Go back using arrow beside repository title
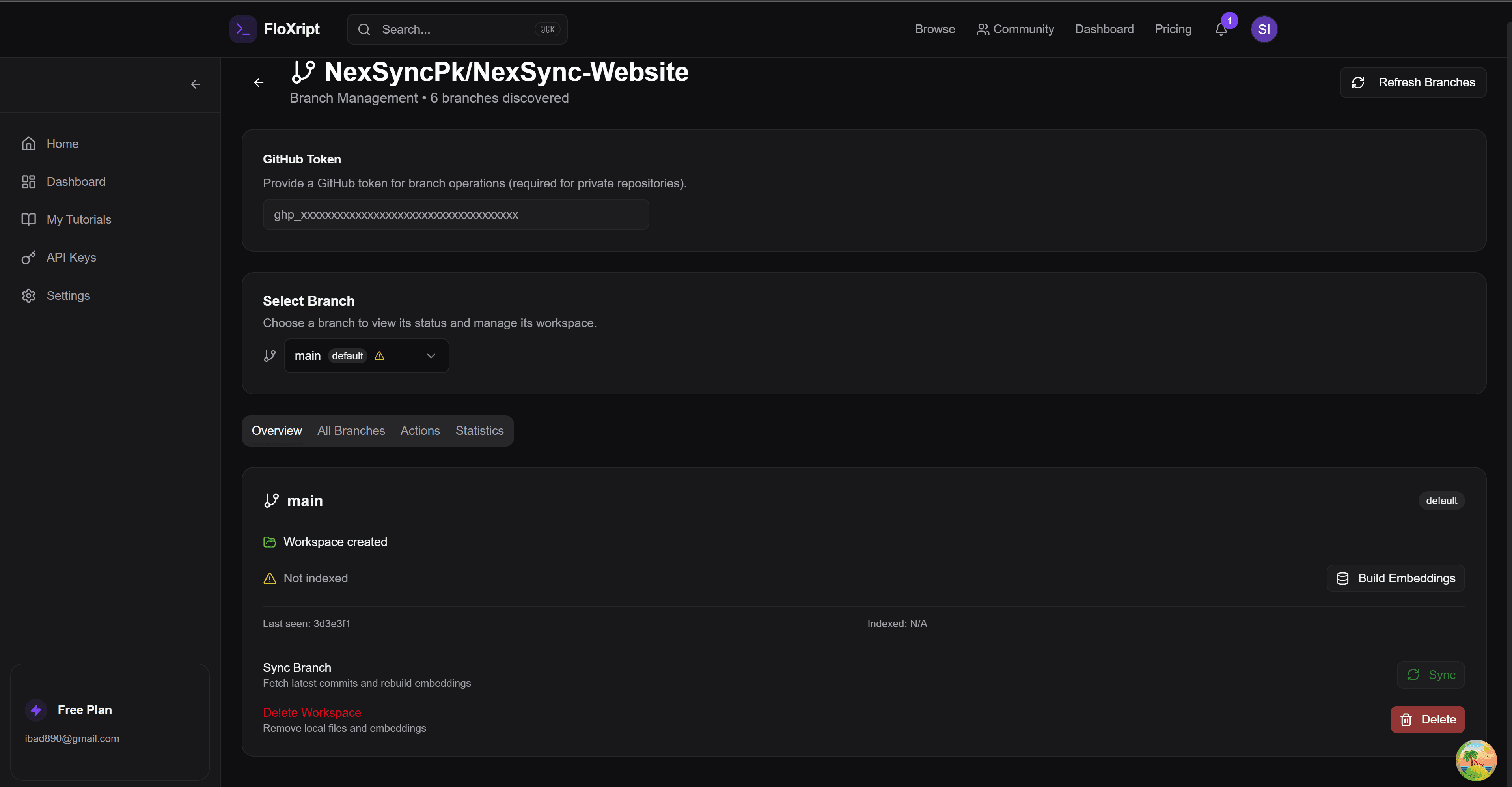 259,83
